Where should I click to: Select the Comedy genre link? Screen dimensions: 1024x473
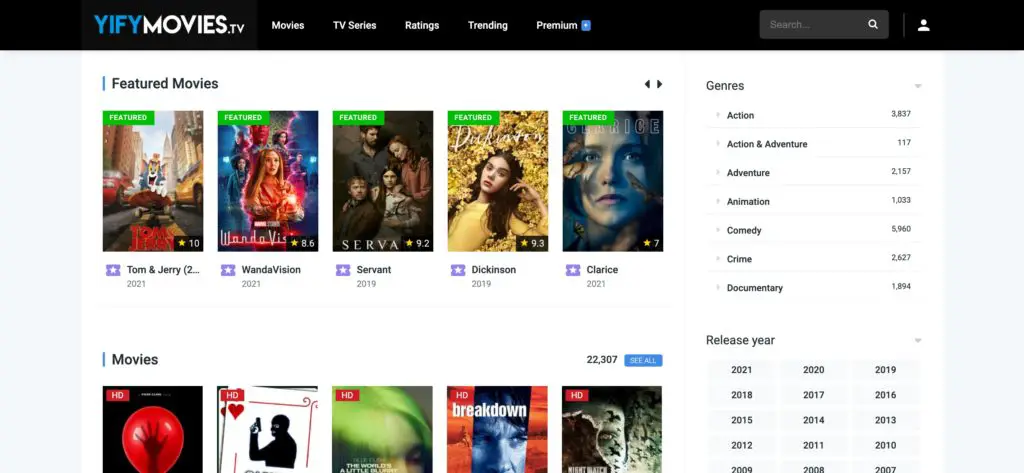pos(744,231)
